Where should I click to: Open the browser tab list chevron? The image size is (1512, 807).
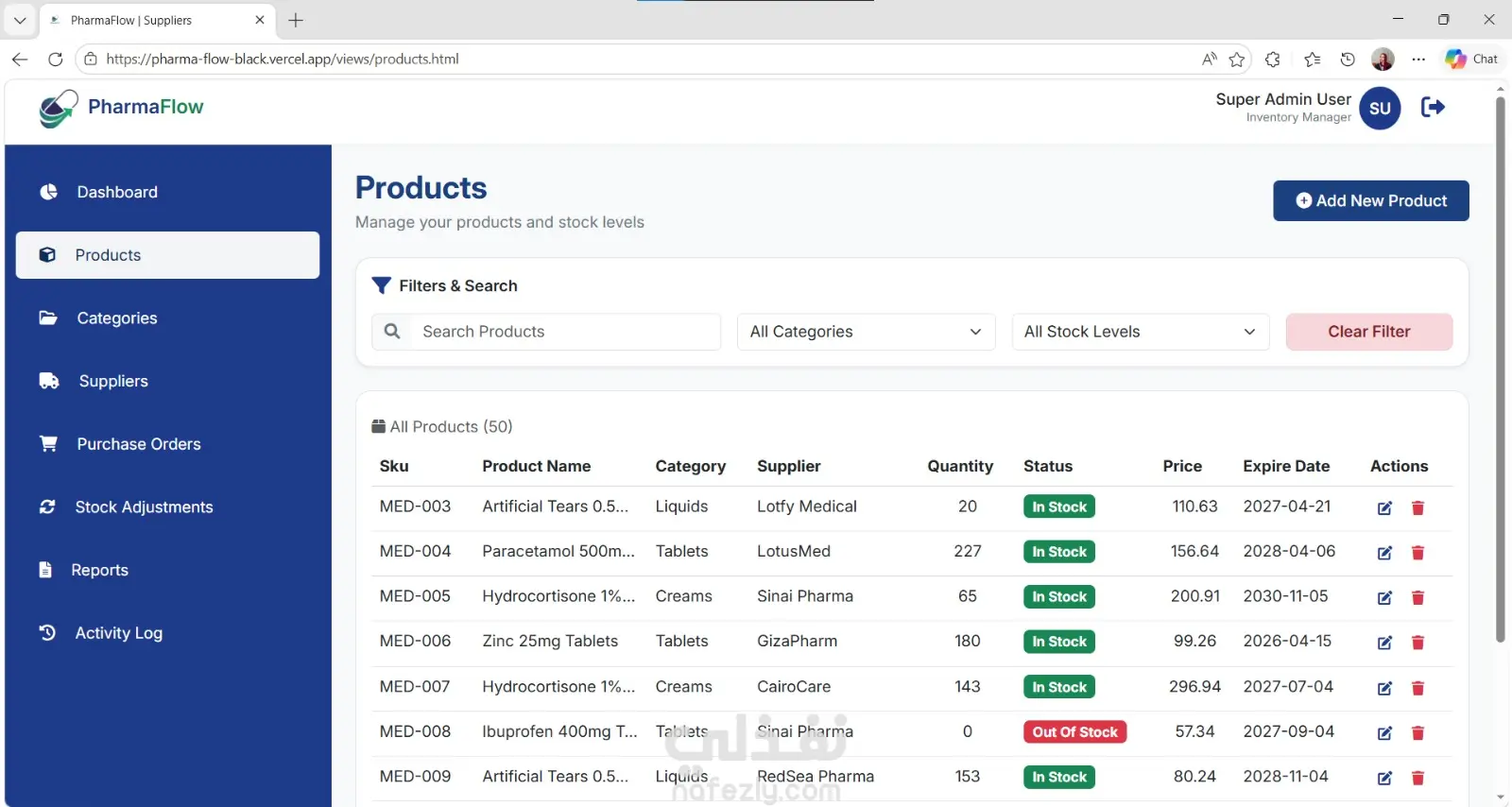(20, 20)
